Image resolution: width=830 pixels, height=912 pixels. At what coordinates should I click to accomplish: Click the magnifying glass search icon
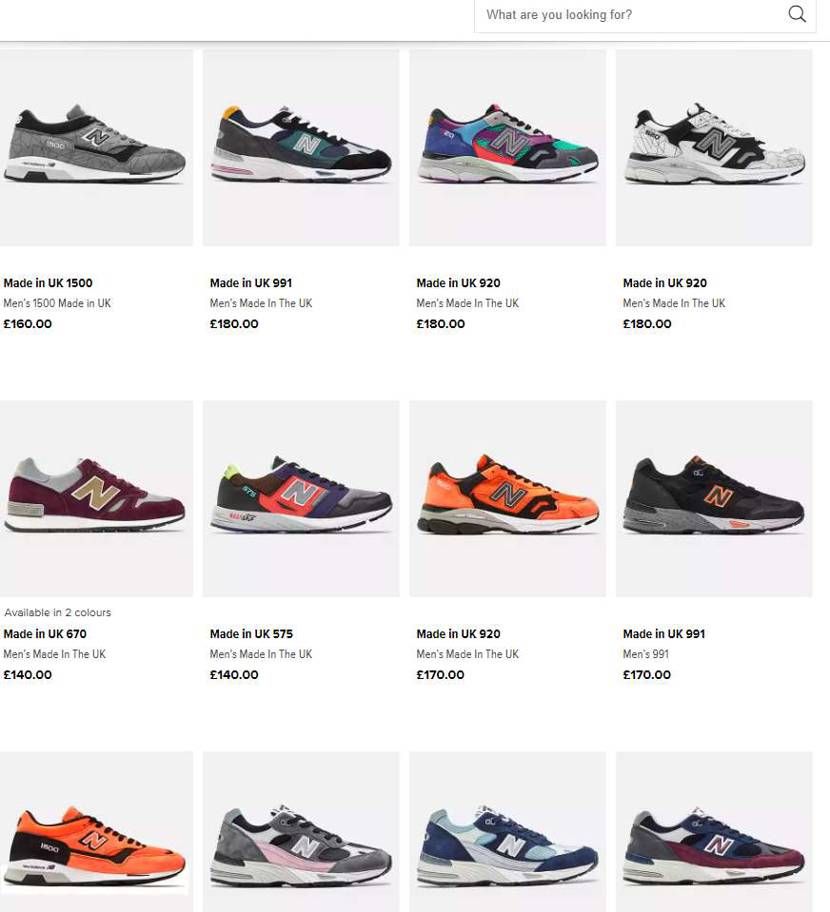797,14
